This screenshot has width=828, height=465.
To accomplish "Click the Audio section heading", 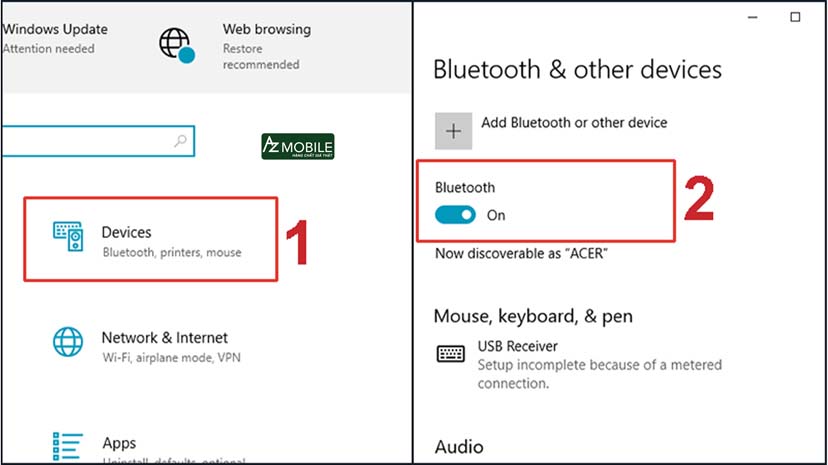I will click(459, 447).
